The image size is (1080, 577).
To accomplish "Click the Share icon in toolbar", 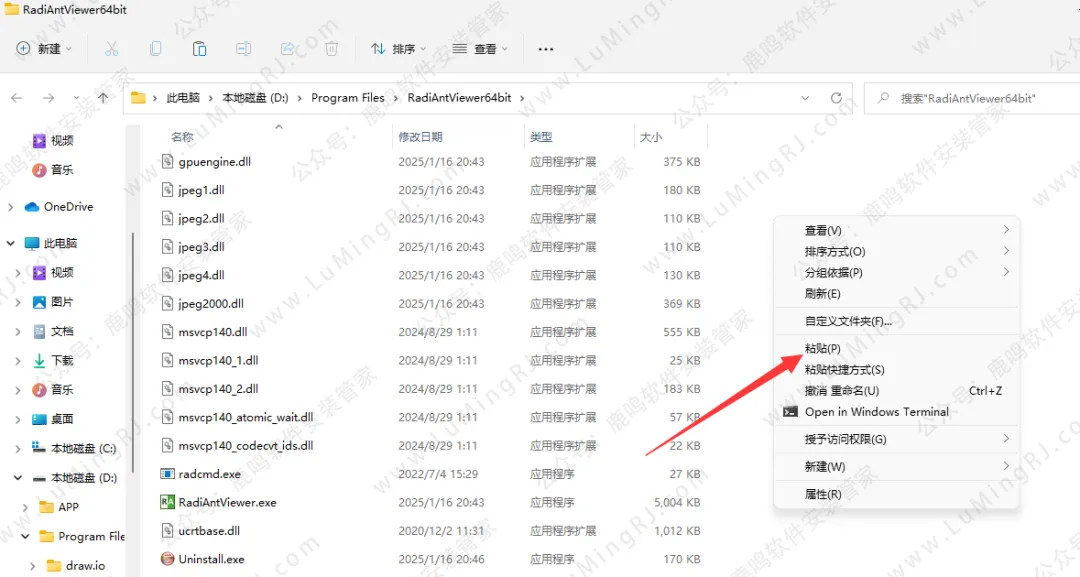I will pyautogui.click(x=287, y=49).
